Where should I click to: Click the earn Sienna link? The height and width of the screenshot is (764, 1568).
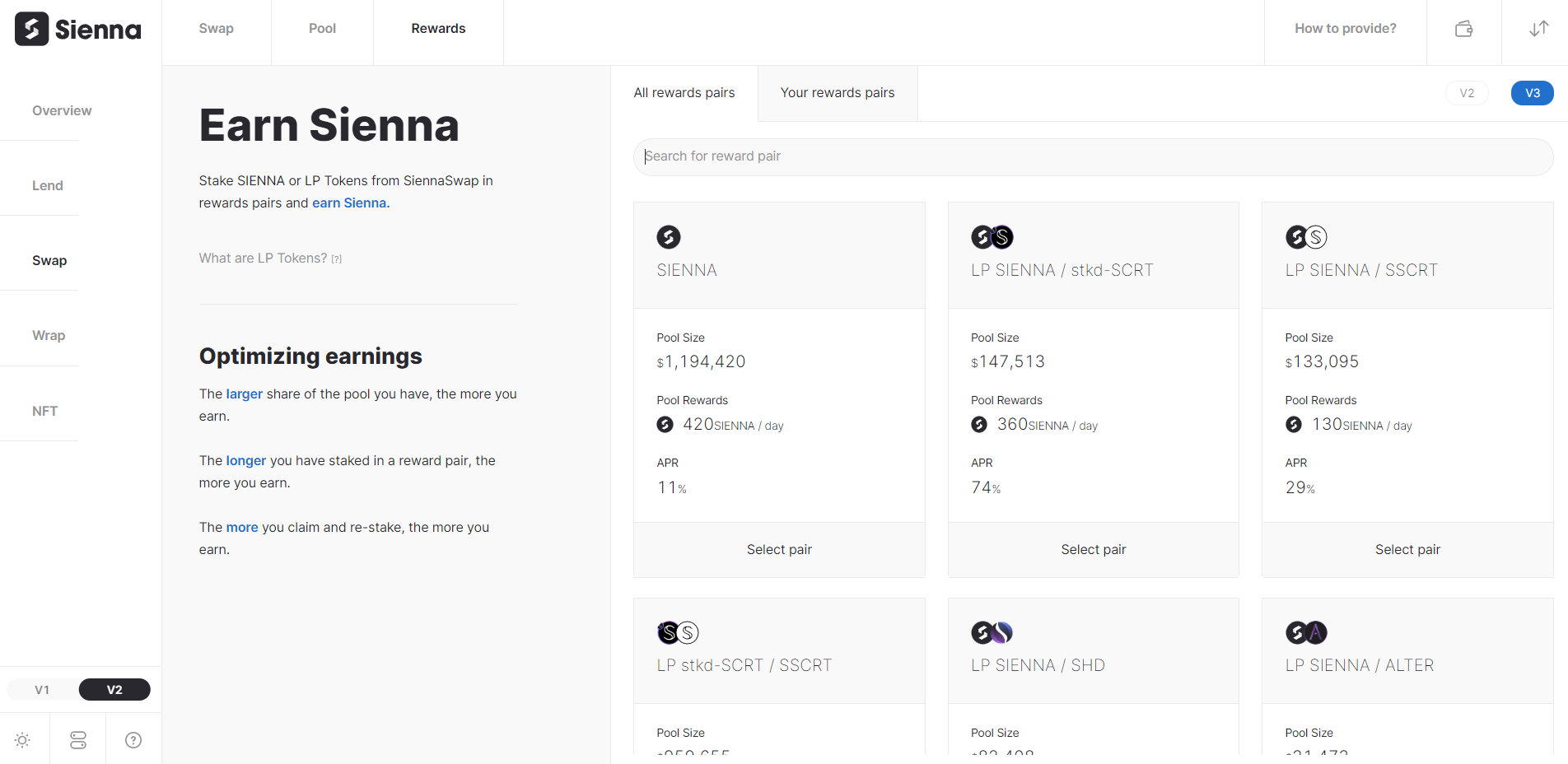pyautogui.click(x=351, y=203)
